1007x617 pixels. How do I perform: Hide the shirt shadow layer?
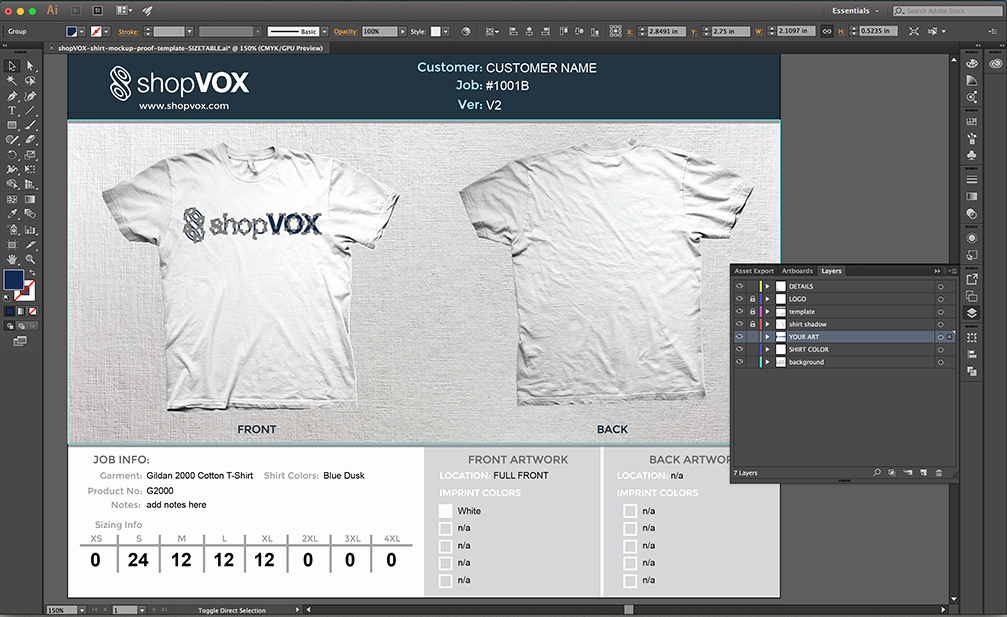click(739, 324)
